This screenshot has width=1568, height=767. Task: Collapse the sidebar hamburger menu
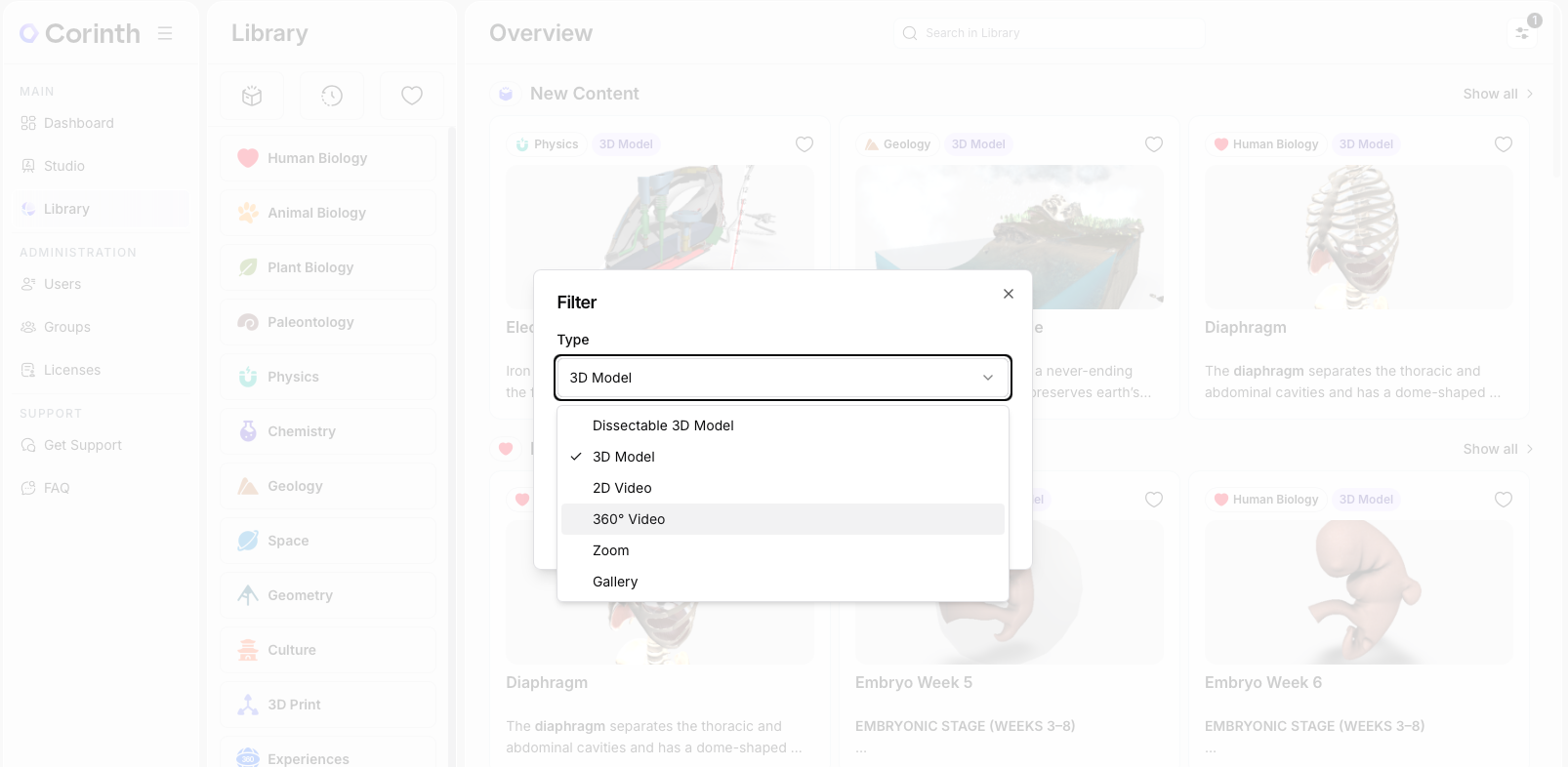pos(165,33)
